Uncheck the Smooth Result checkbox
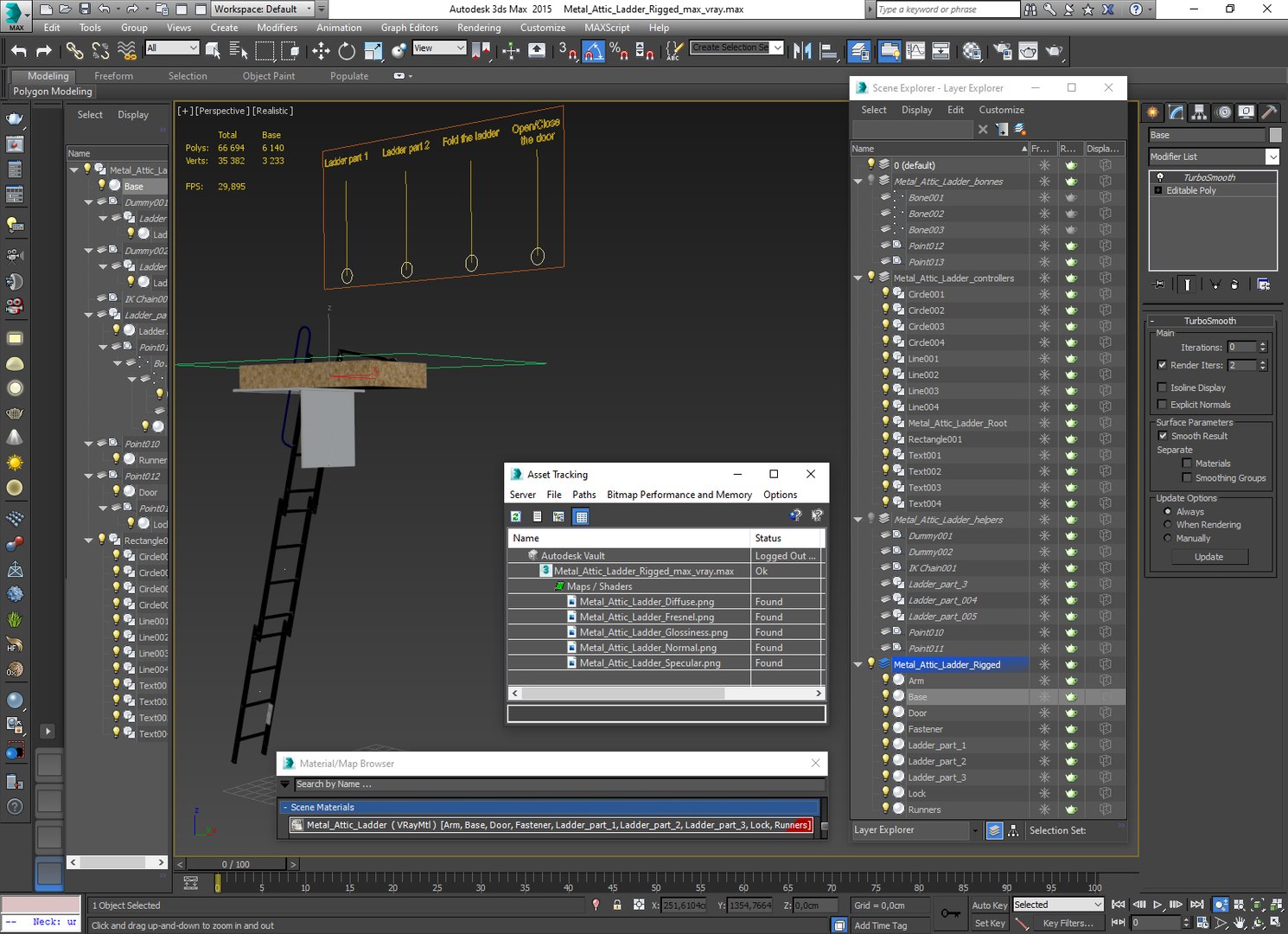This screenshot has width=1288, height=934. (1163, 436)
